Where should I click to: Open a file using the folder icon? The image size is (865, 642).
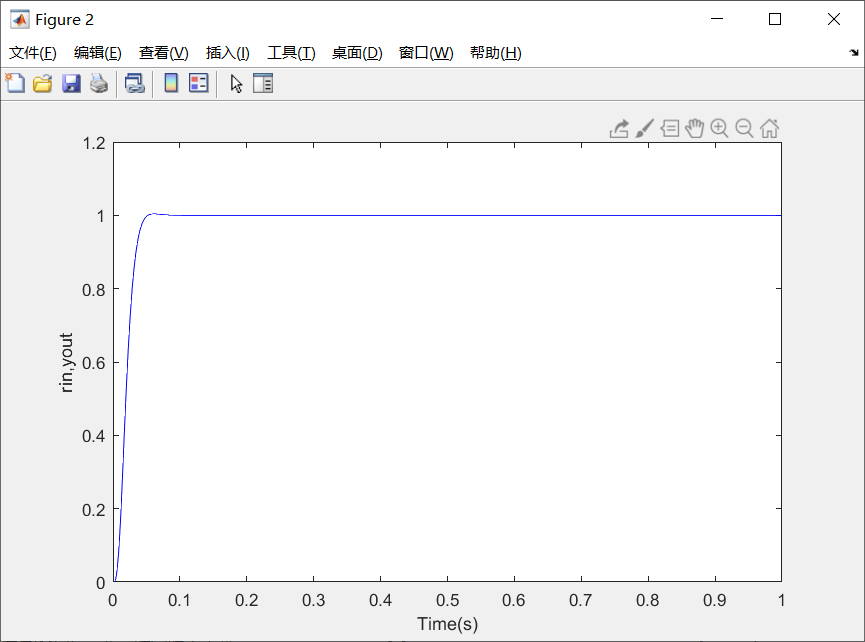coord(42,83)
